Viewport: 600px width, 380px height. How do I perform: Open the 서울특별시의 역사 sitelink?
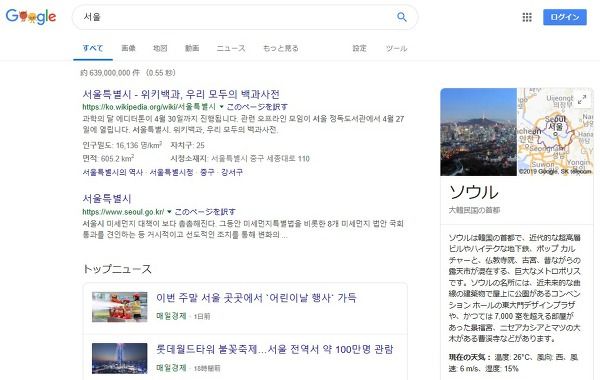pos(112,172)
